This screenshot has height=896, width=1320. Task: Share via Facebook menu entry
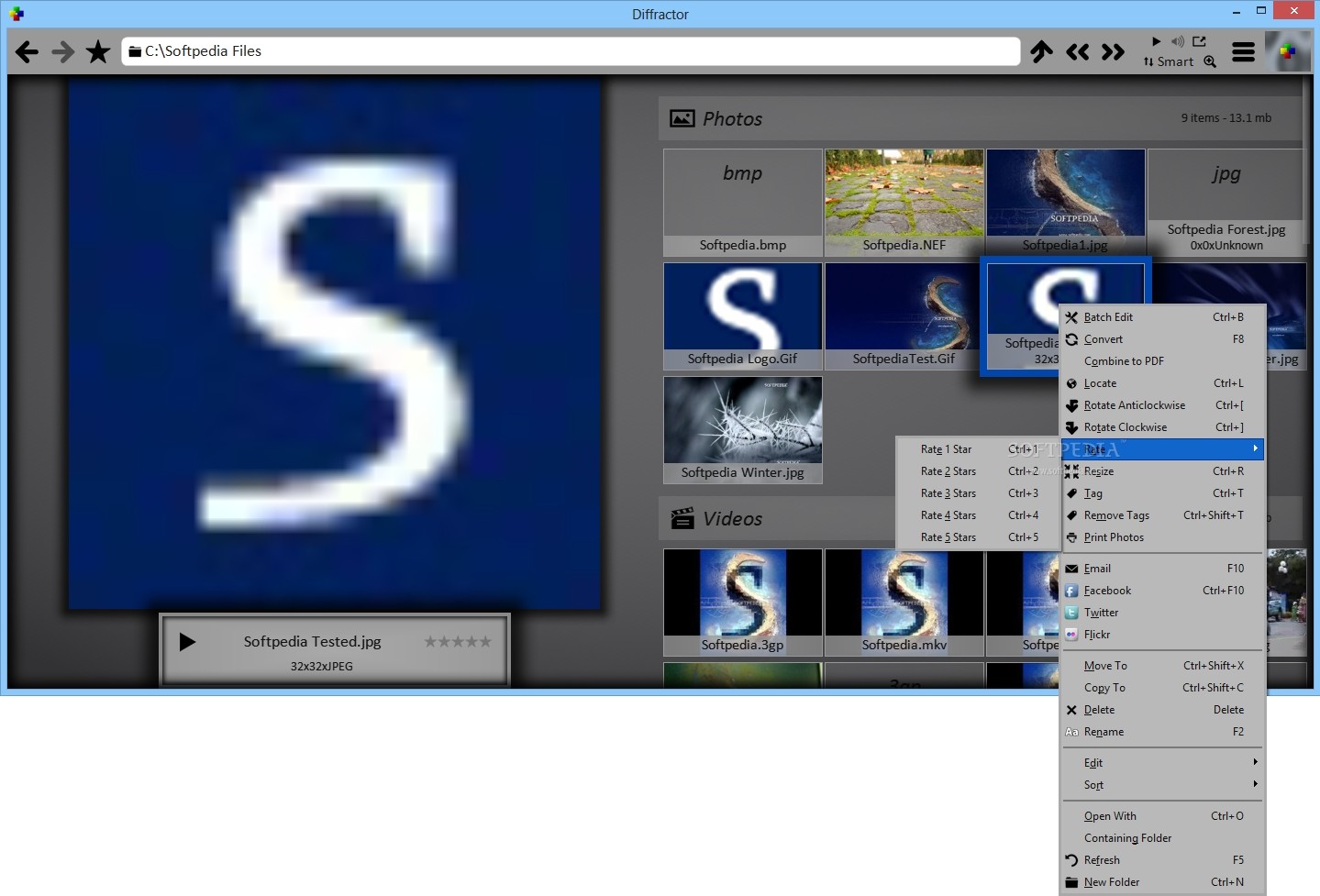click(x=1162, y=591)
